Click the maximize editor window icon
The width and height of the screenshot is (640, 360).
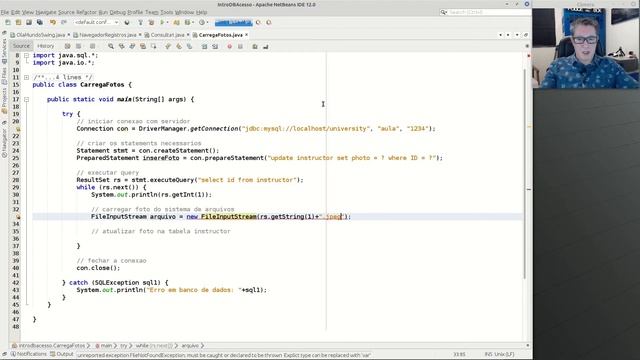[526, 35]
